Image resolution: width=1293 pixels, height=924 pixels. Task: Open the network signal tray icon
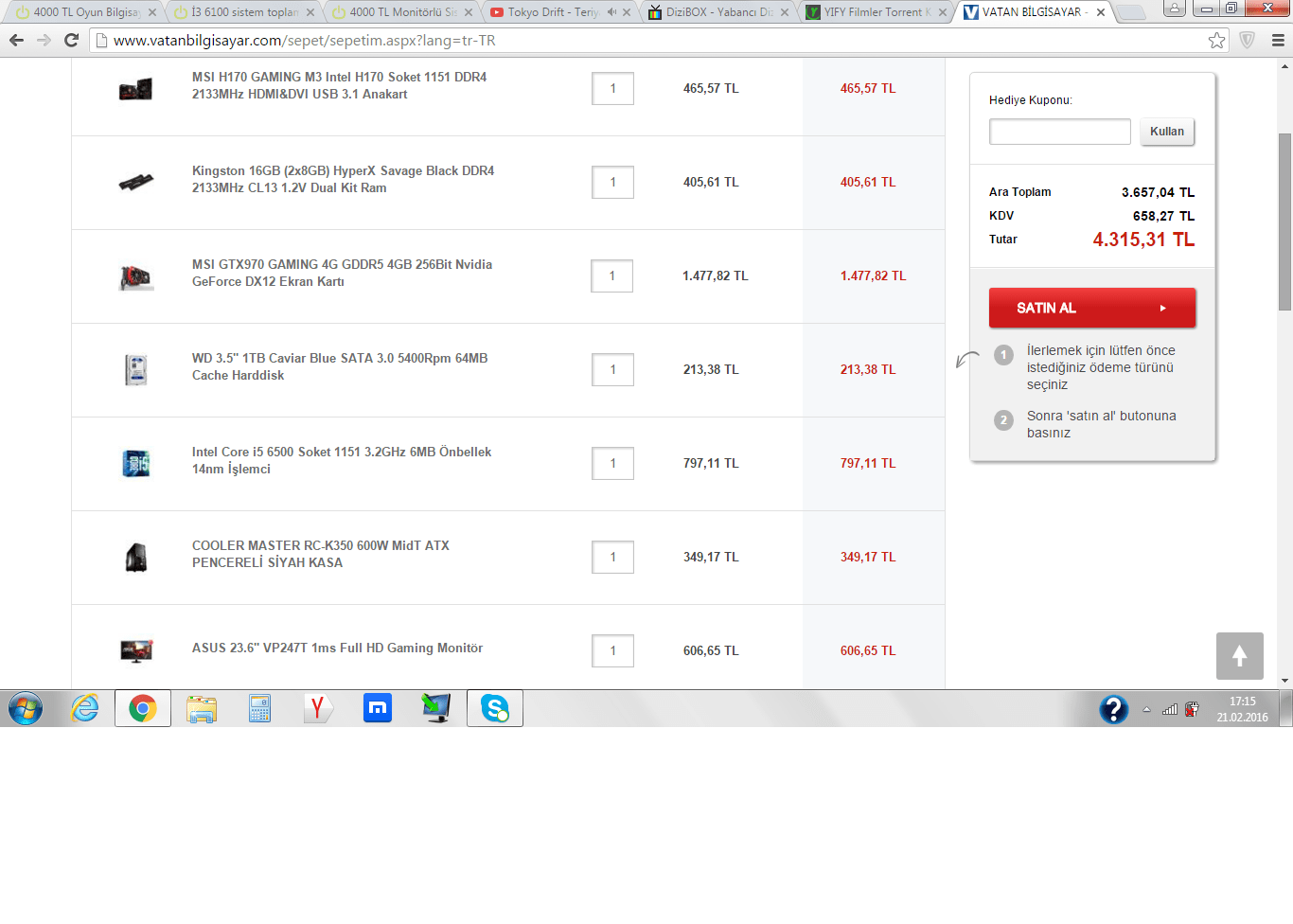(1170, 709)
